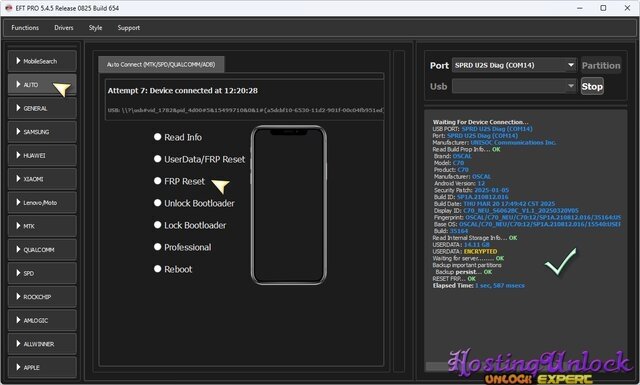
Task: Expand the GENERAL sidebar section
Action: click(x=42, y=108)
